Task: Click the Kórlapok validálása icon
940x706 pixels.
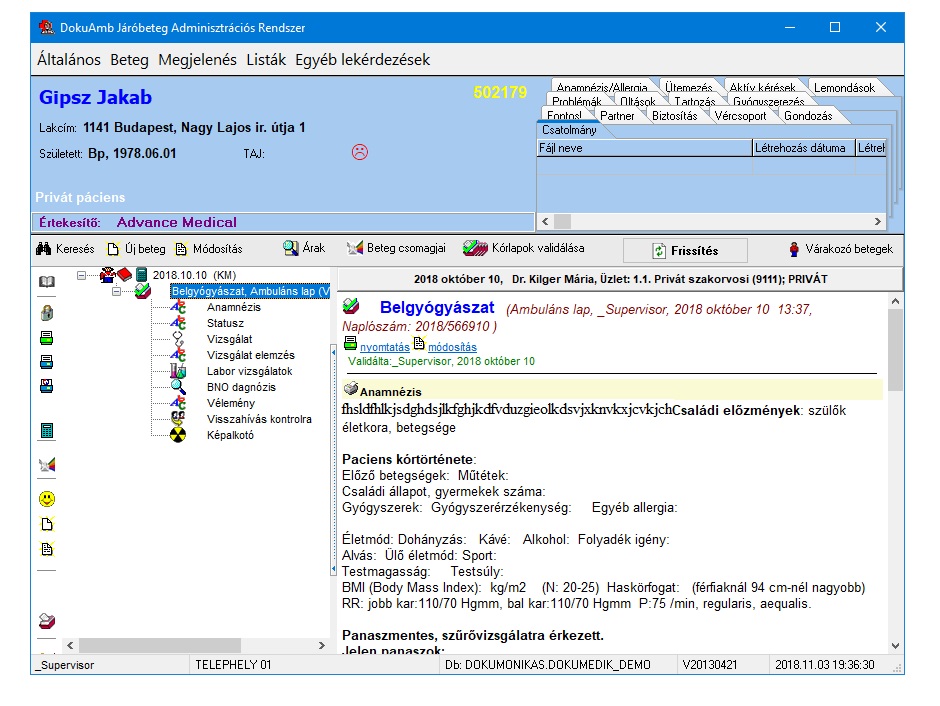Action: click(475, 248)
